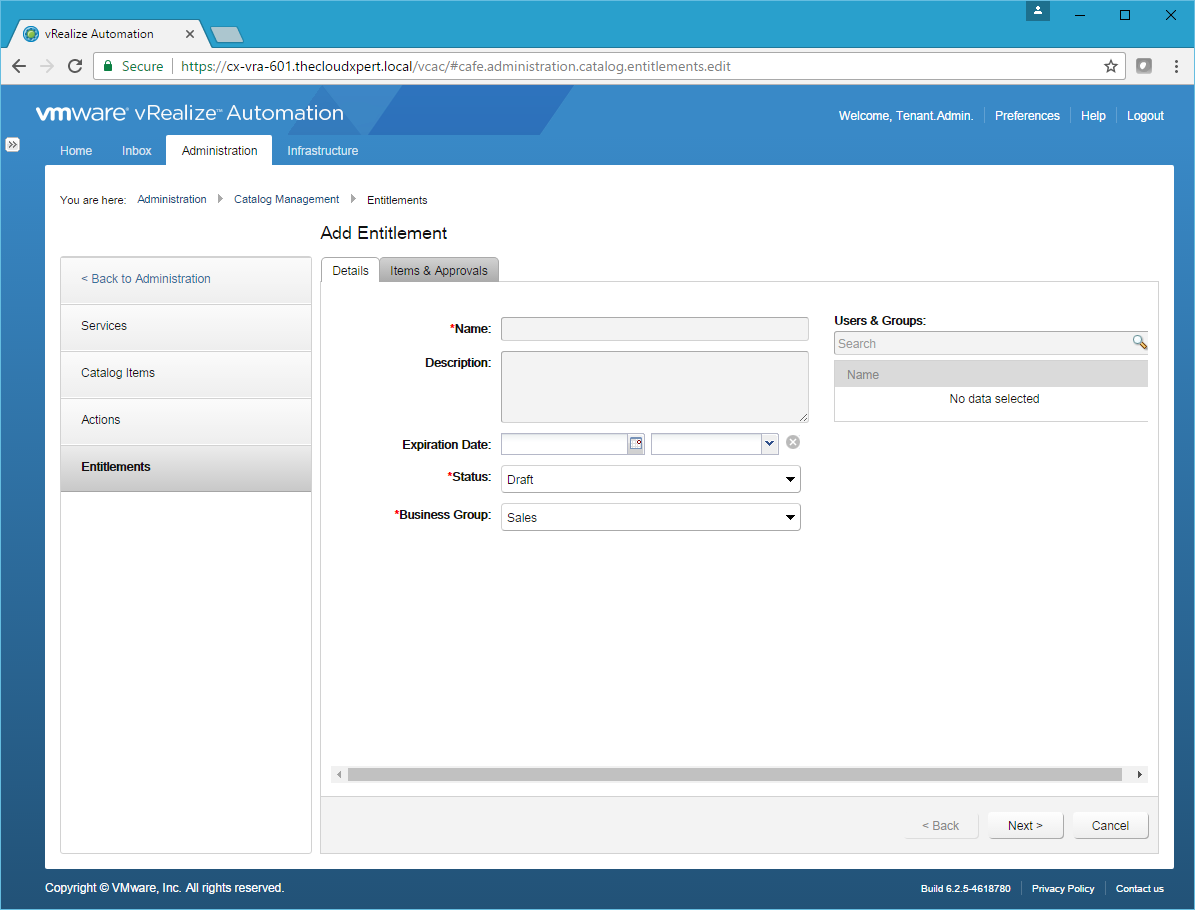
Task: Click into the Name input field
Action: 654,329
